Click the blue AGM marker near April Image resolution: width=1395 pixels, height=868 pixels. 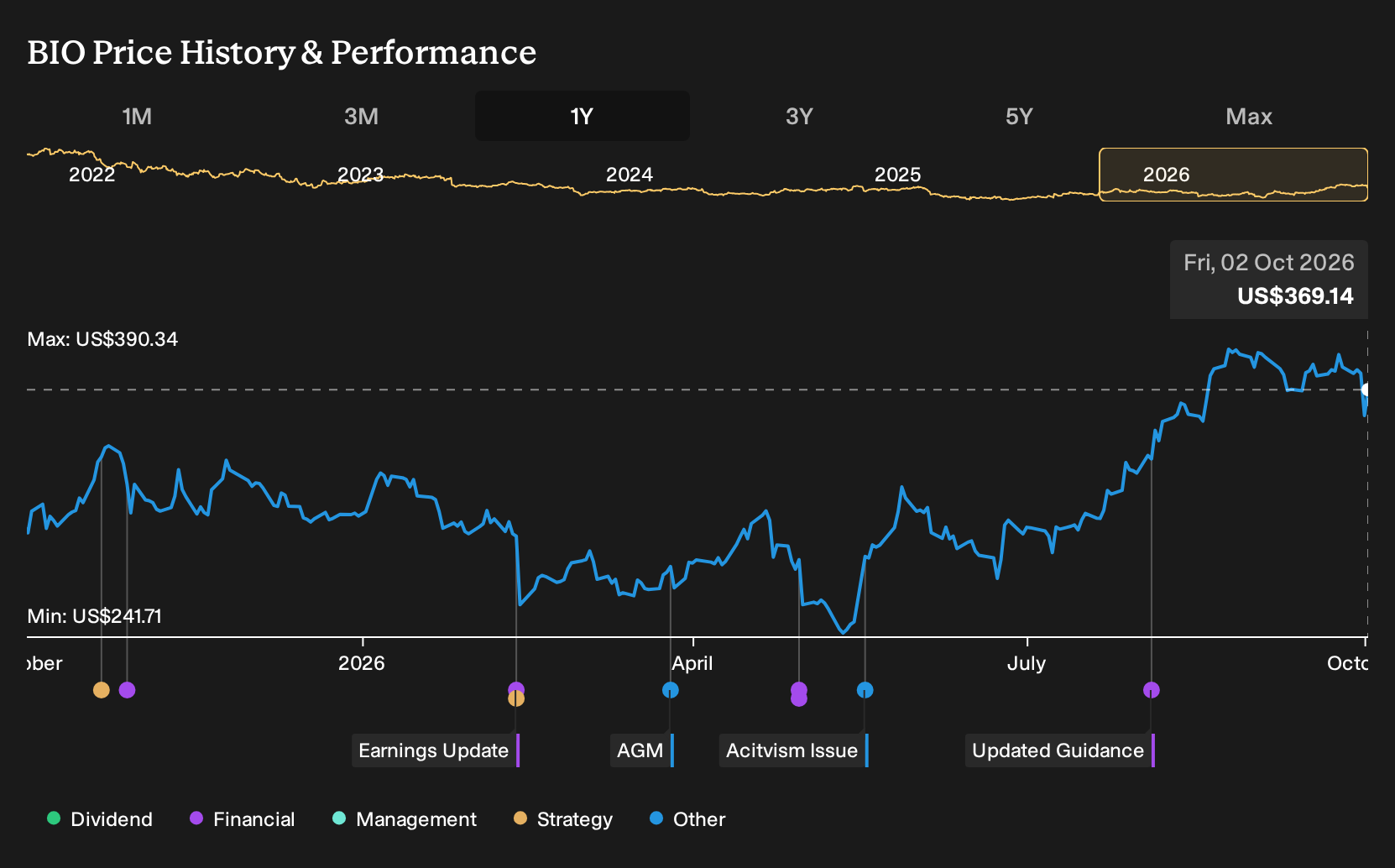671,690
